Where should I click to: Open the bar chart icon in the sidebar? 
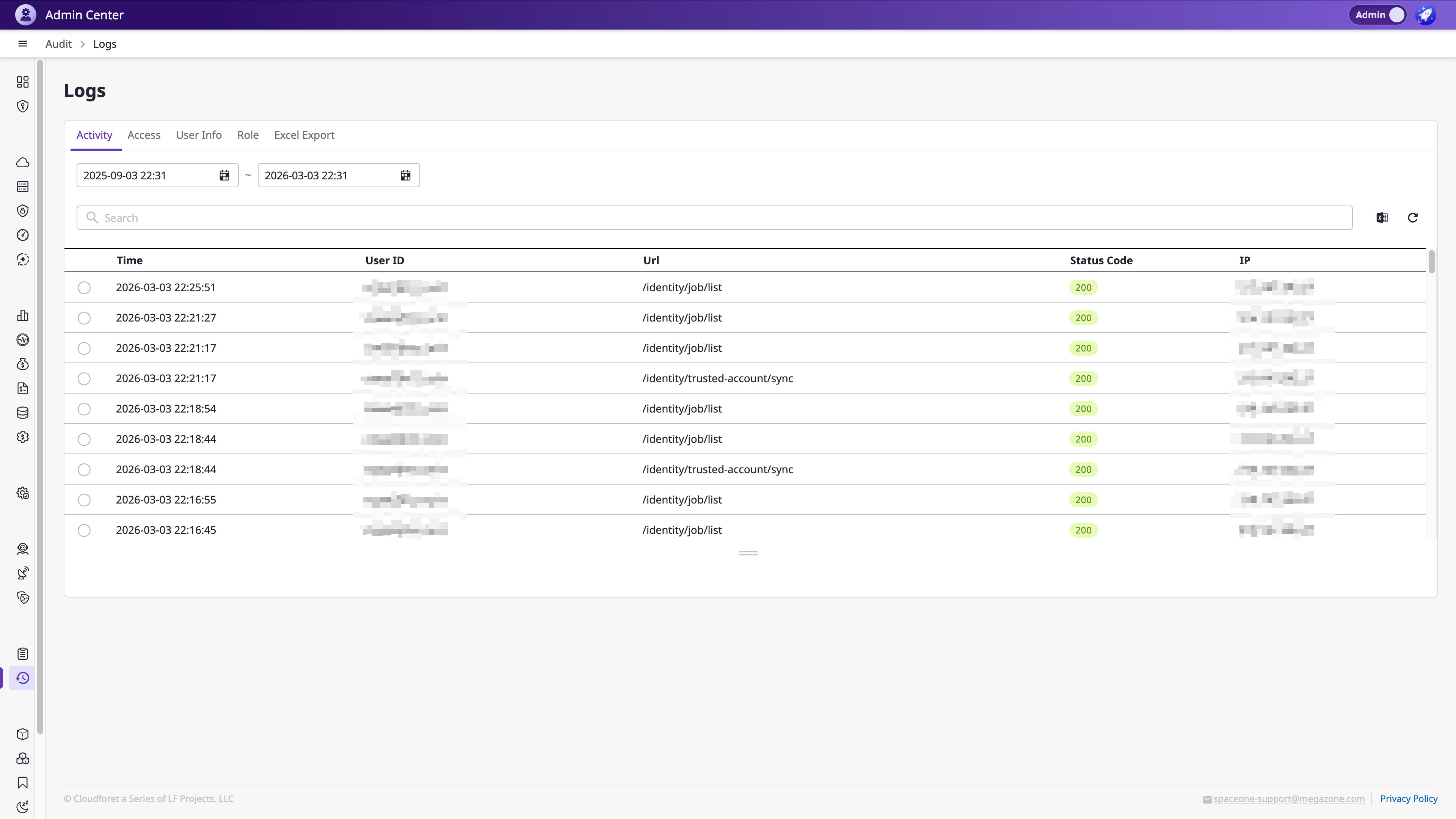[x=23, y=315]
